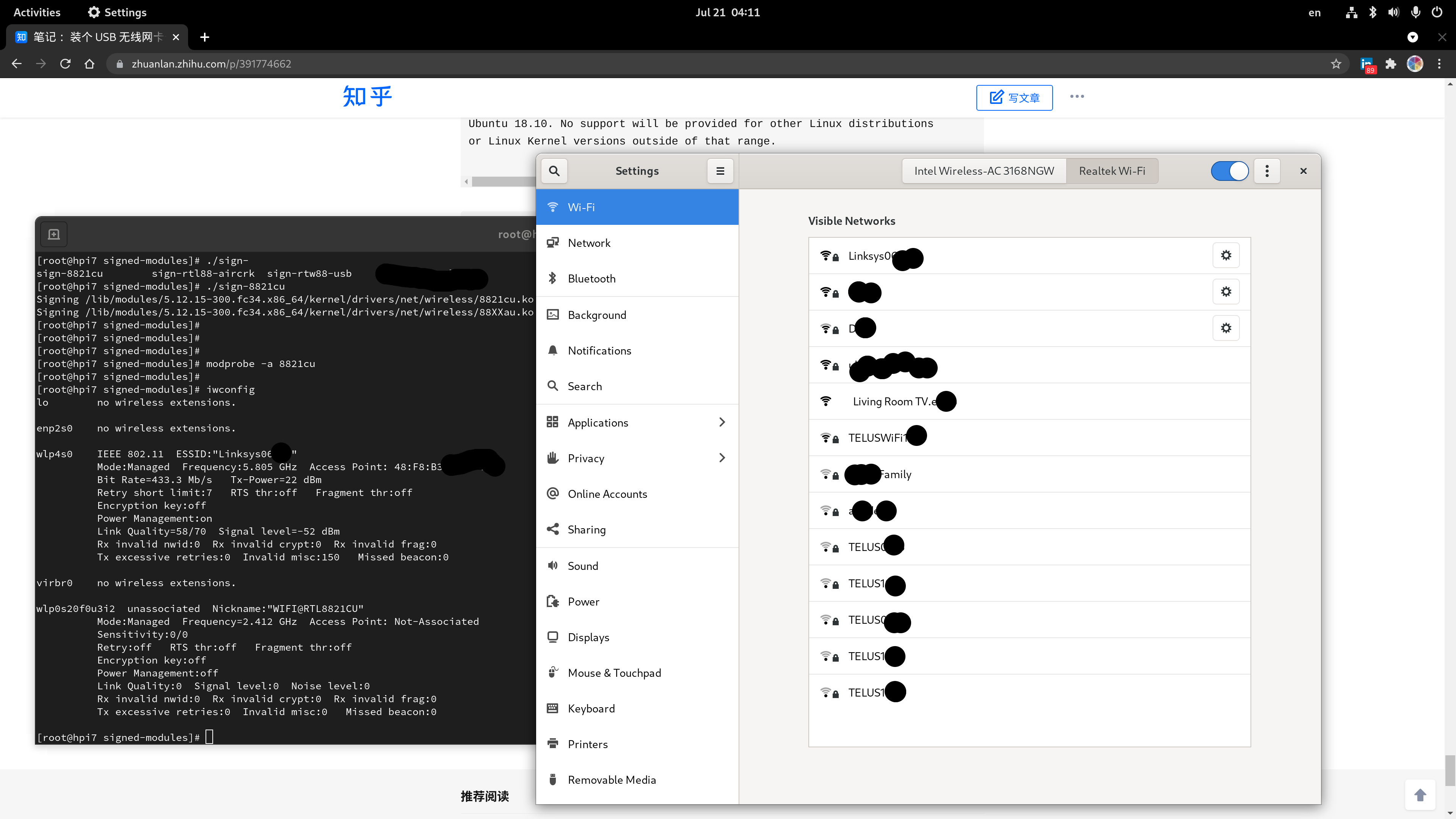This screenshot has height=819, width=1456.
Task: Click the page vertical scrollbar thumb
Action: 1450,770
